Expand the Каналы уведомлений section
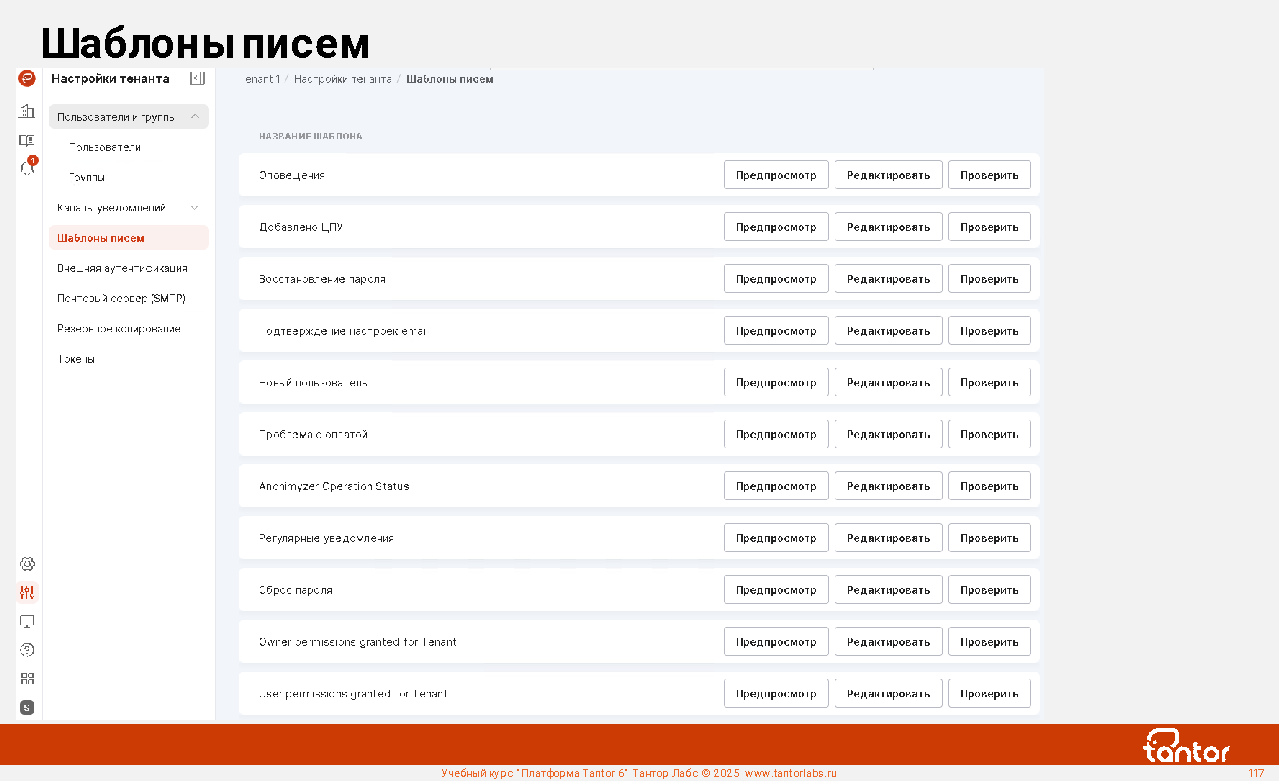 (x=194, y=208)
